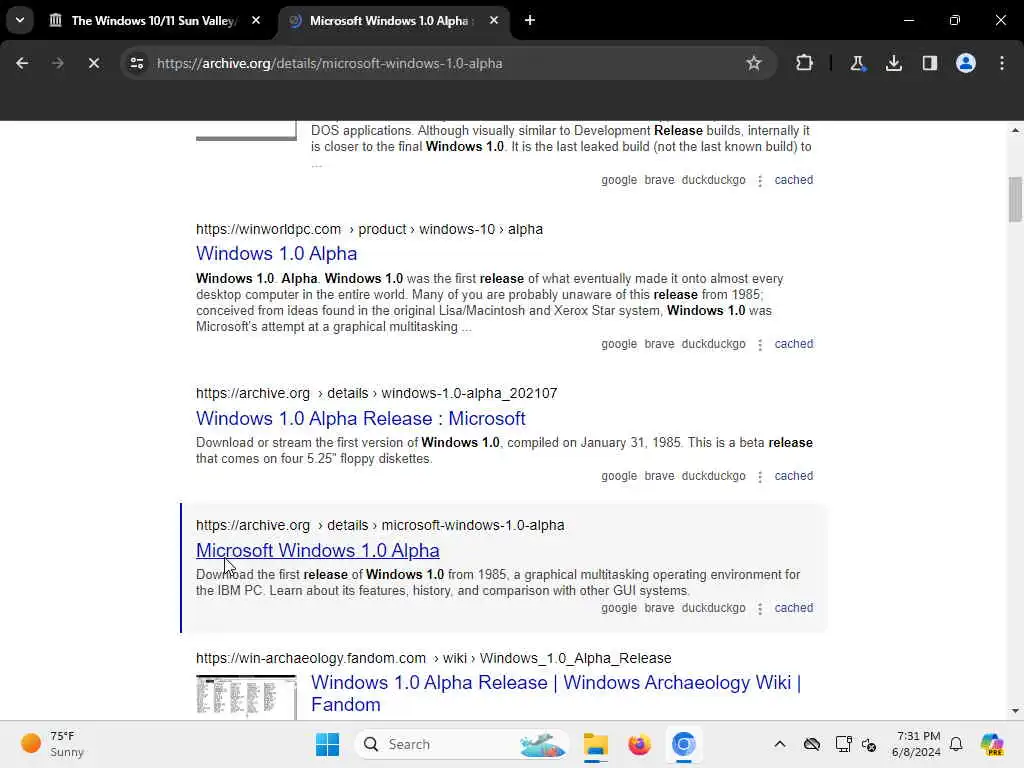Image resolution: width=1024 pixels, height=768 pixels.
Task: Click the scrollbar down arrow
Action: [1015, 711]
